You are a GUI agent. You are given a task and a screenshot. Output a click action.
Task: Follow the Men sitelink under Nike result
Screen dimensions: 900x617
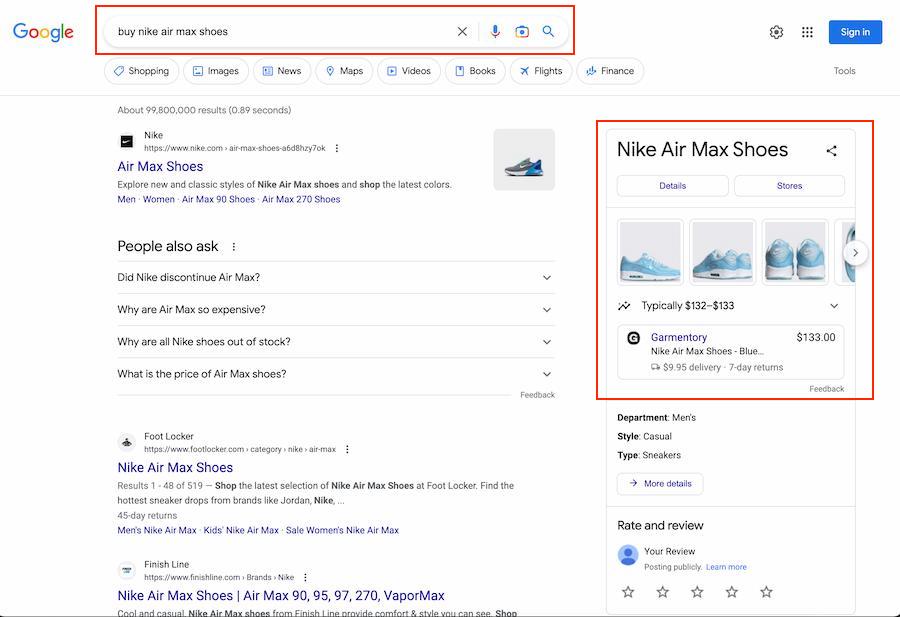[x=126, y=199]
